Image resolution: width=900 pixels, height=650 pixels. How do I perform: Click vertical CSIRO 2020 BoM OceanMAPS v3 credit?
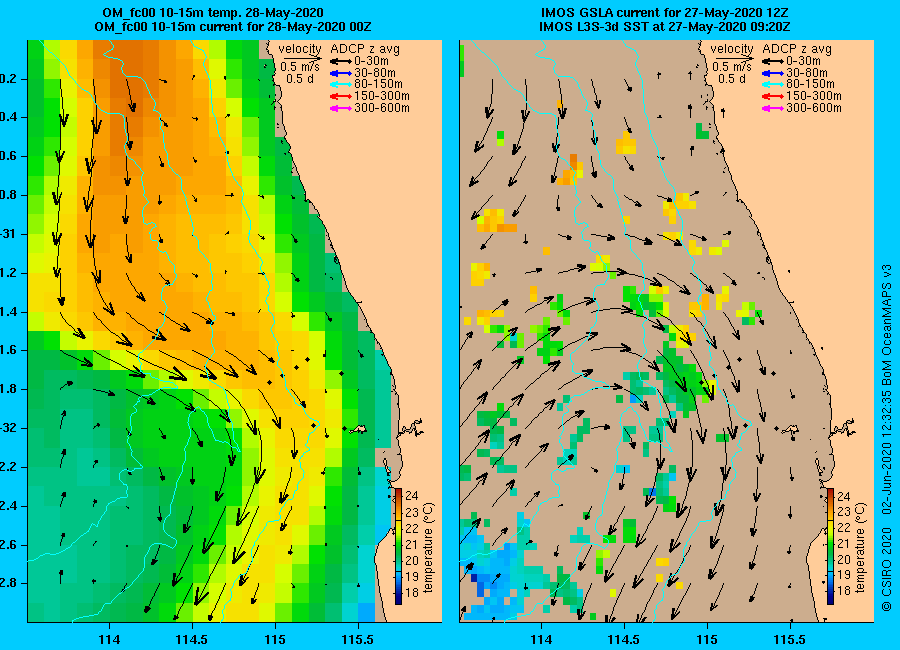pos(887,438)
